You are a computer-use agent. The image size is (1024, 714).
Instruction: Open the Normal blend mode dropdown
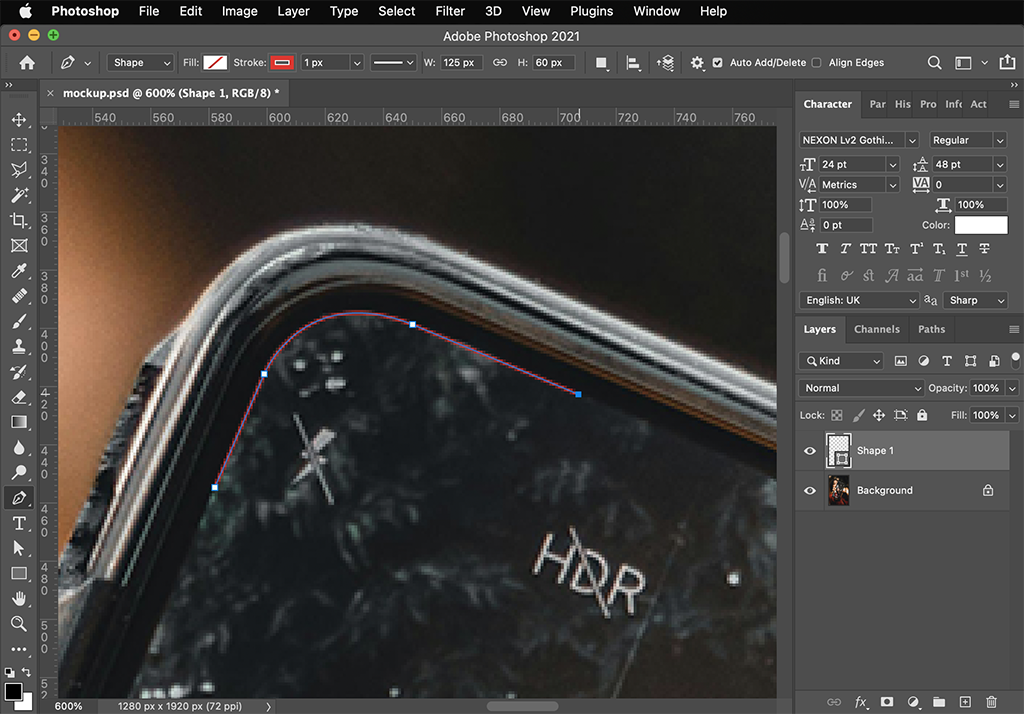pos(862,388)
